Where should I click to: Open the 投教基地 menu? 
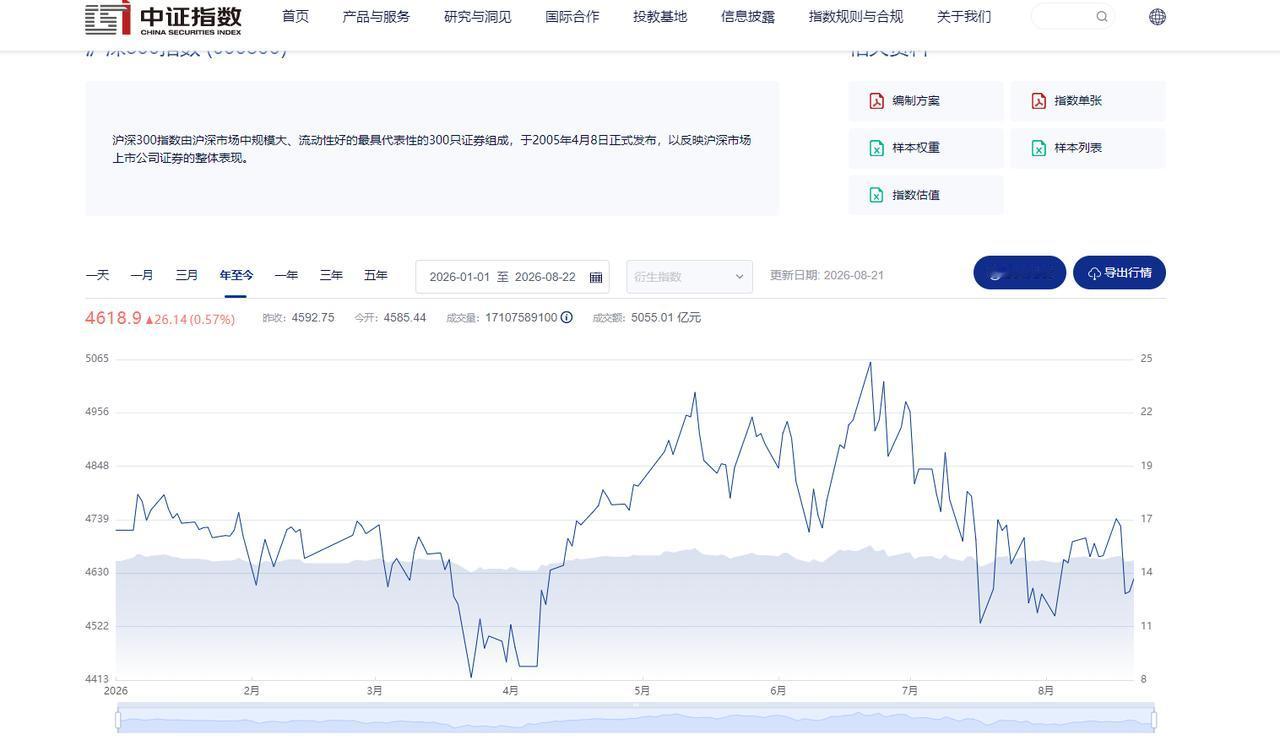660,16
